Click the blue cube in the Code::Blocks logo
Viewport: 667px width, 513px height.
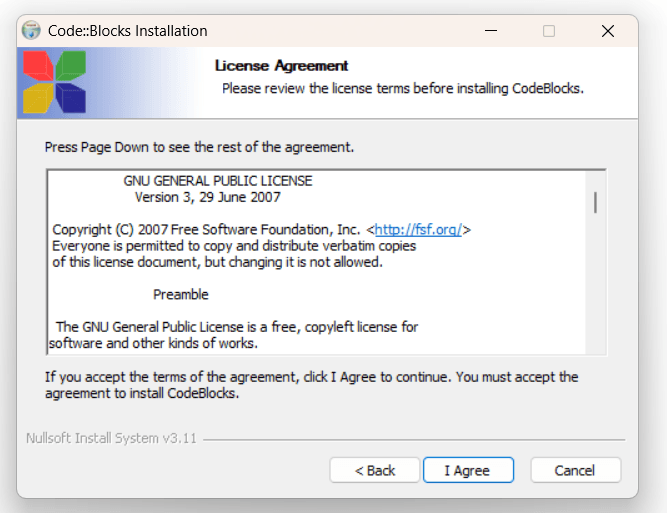pyautogui.click(x=70, y=97)
